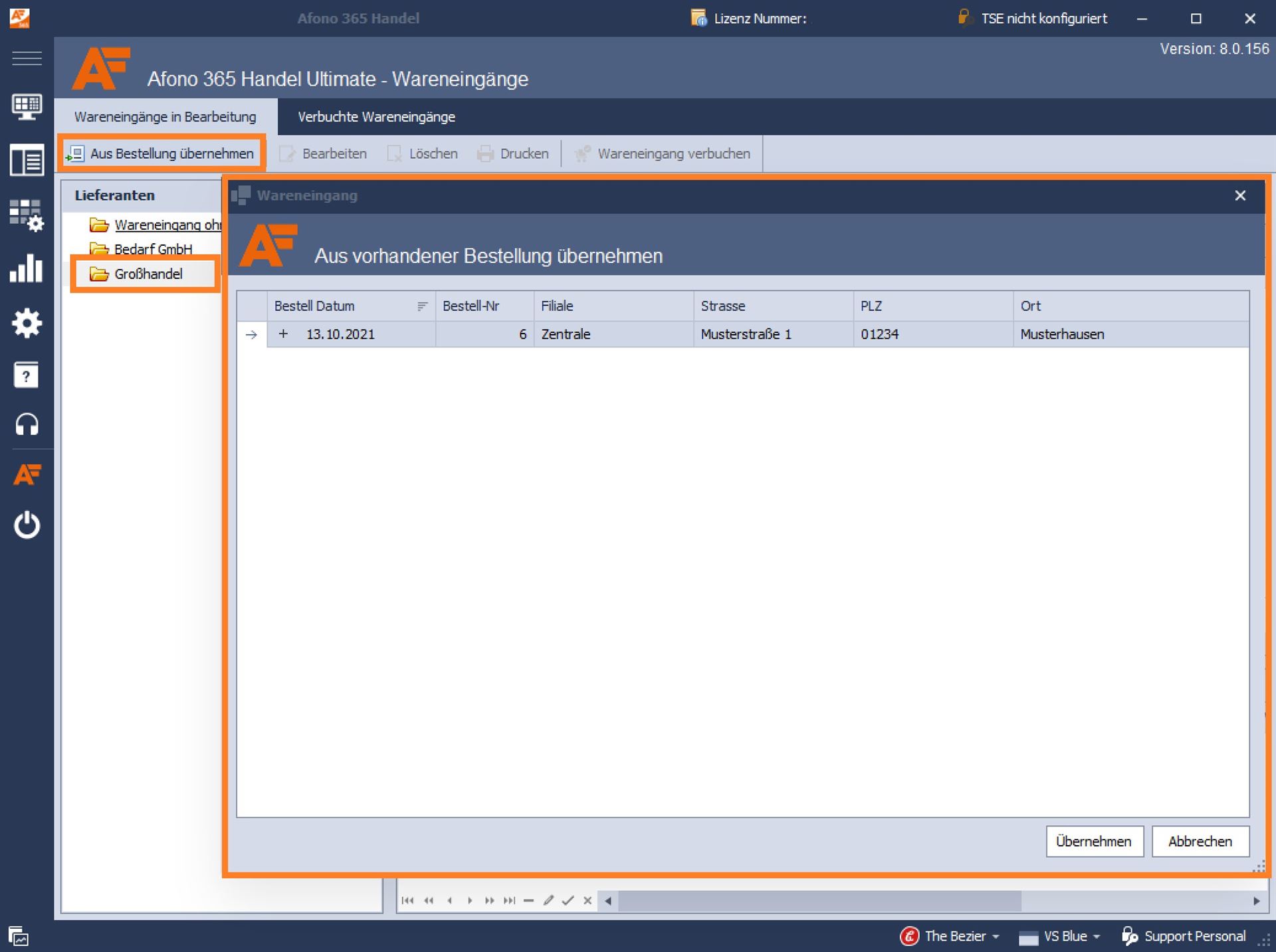Click horizontal scrollbar left arrow

pos(607,901)
